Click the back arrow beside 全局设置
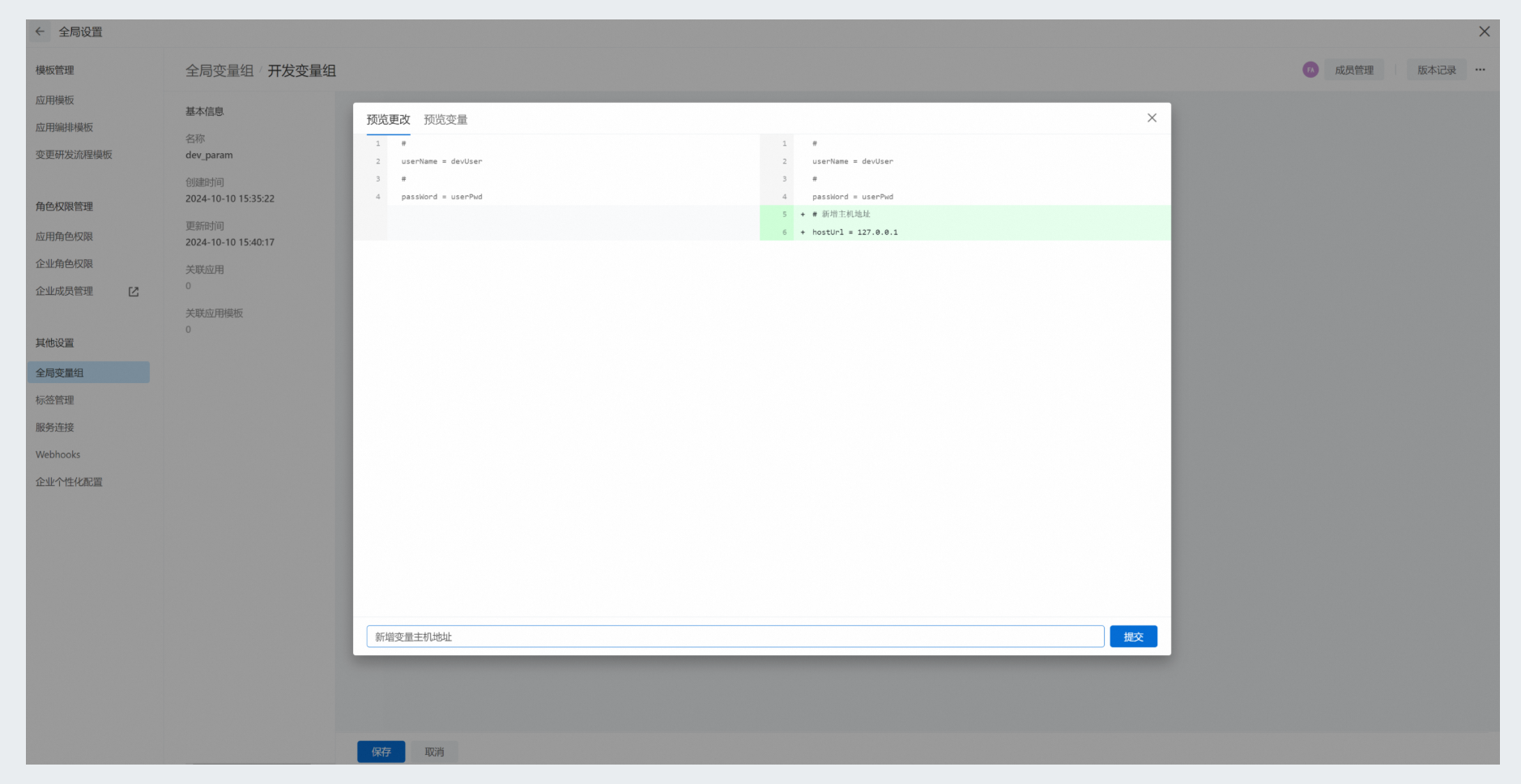The image size is (1521, 784). pyautogui.click(x=40, y=32)
